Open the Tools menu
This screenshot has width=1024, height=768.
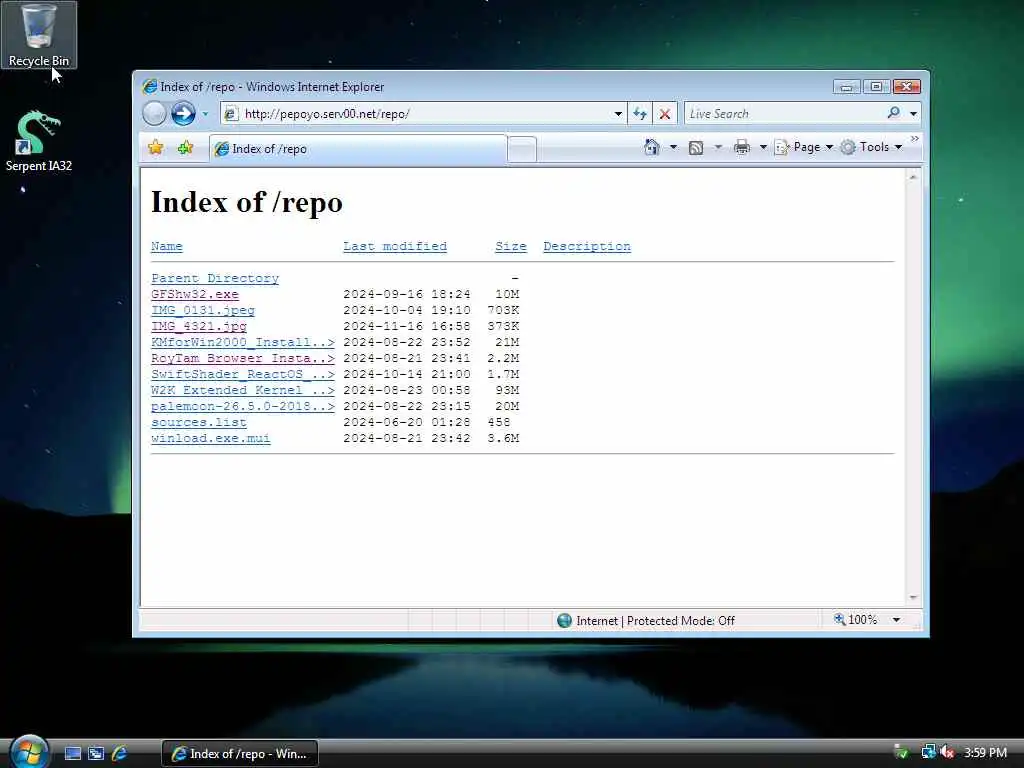(x=871, y=148)
